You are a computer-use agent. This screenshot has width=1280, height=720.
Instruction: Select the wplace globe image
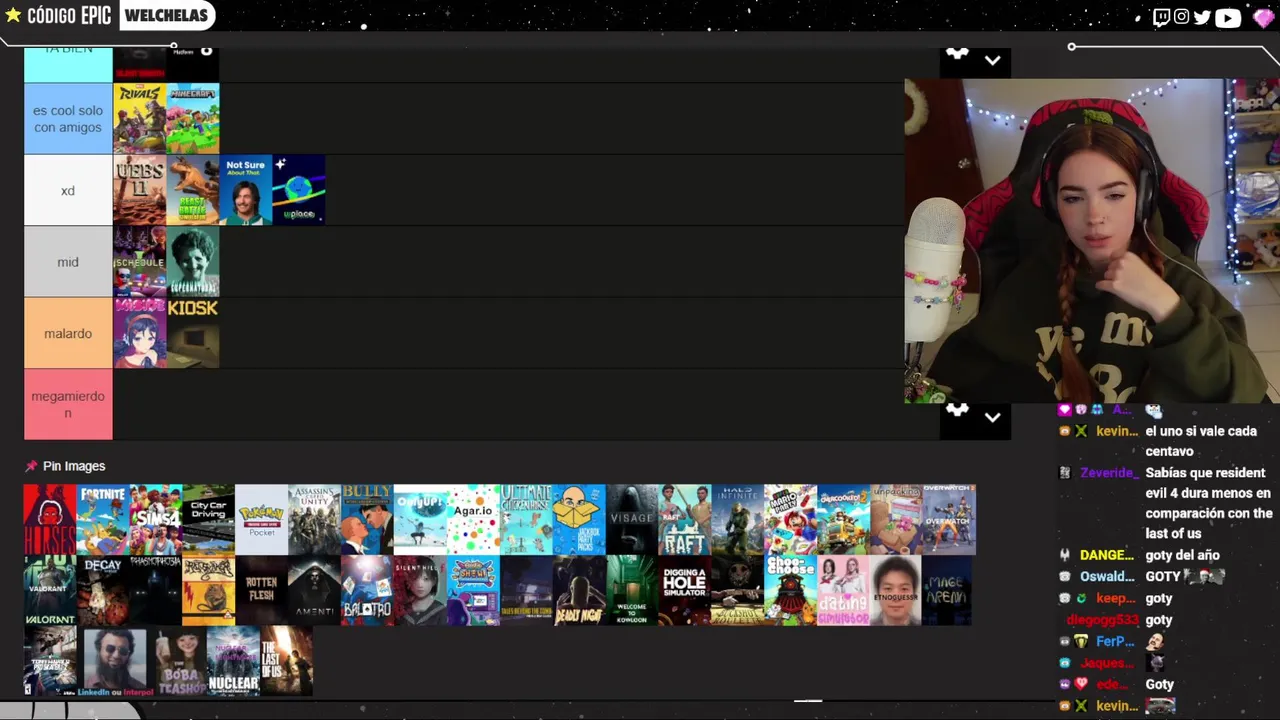(299, 190)
